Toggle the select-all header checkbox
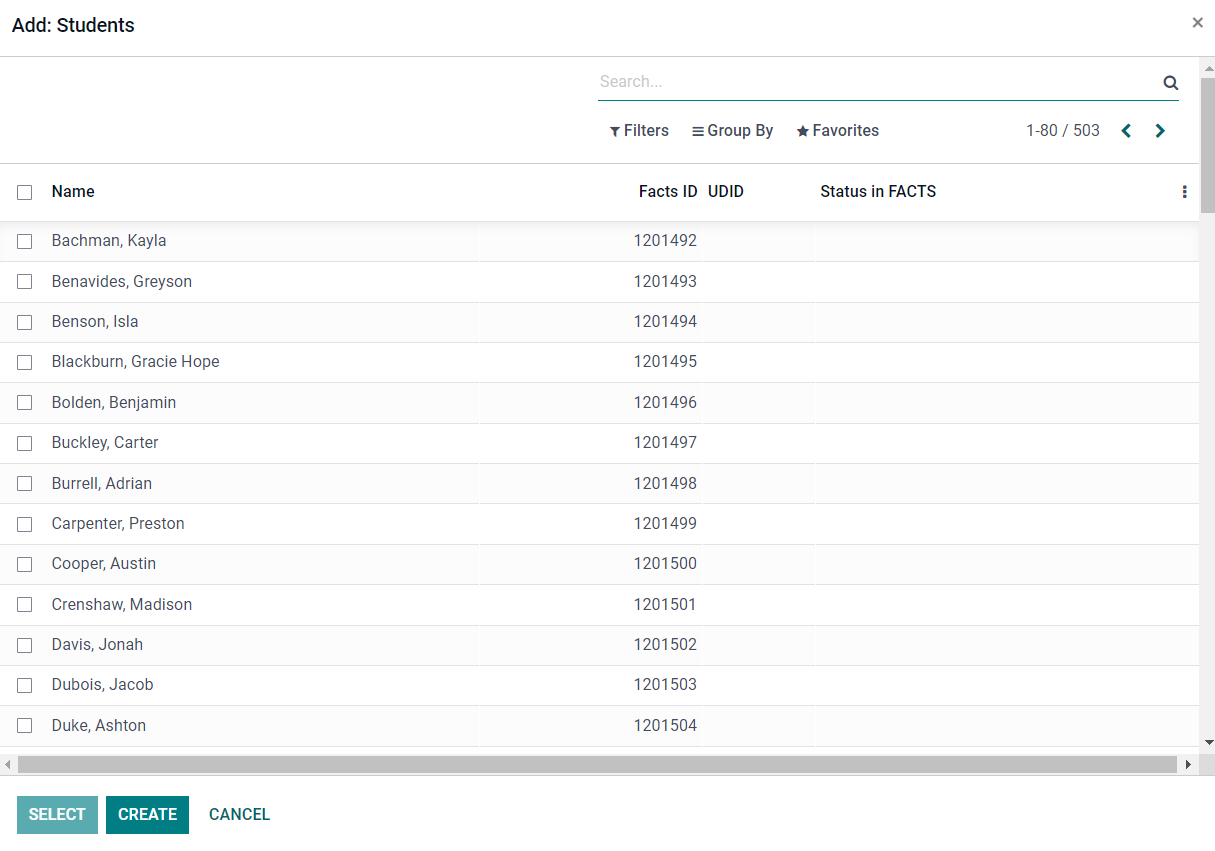 (x=25, y=192)
